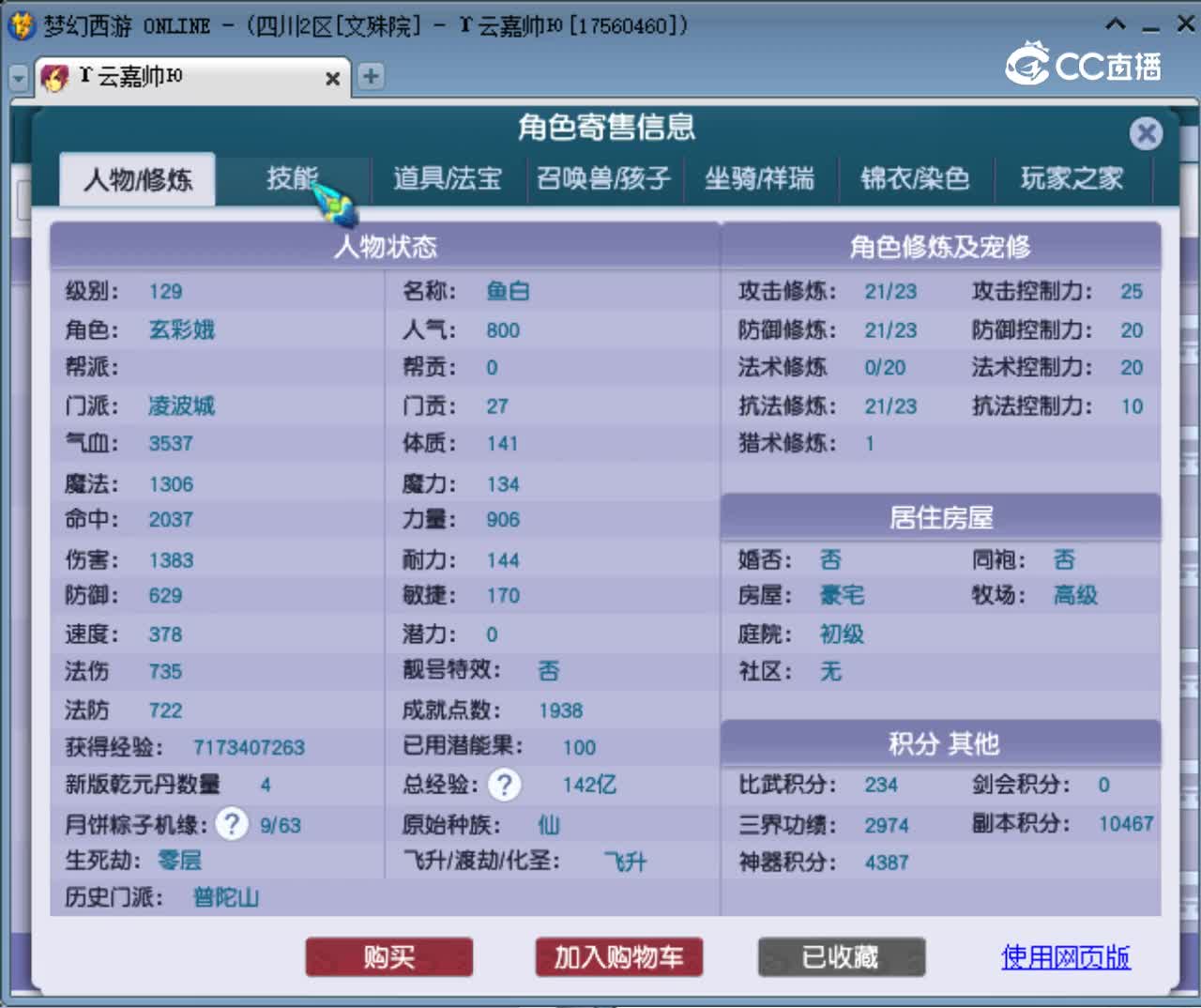Collapse window with the up arrow
This screenshot has height=1008, width=1201.
coord(1116,24)
